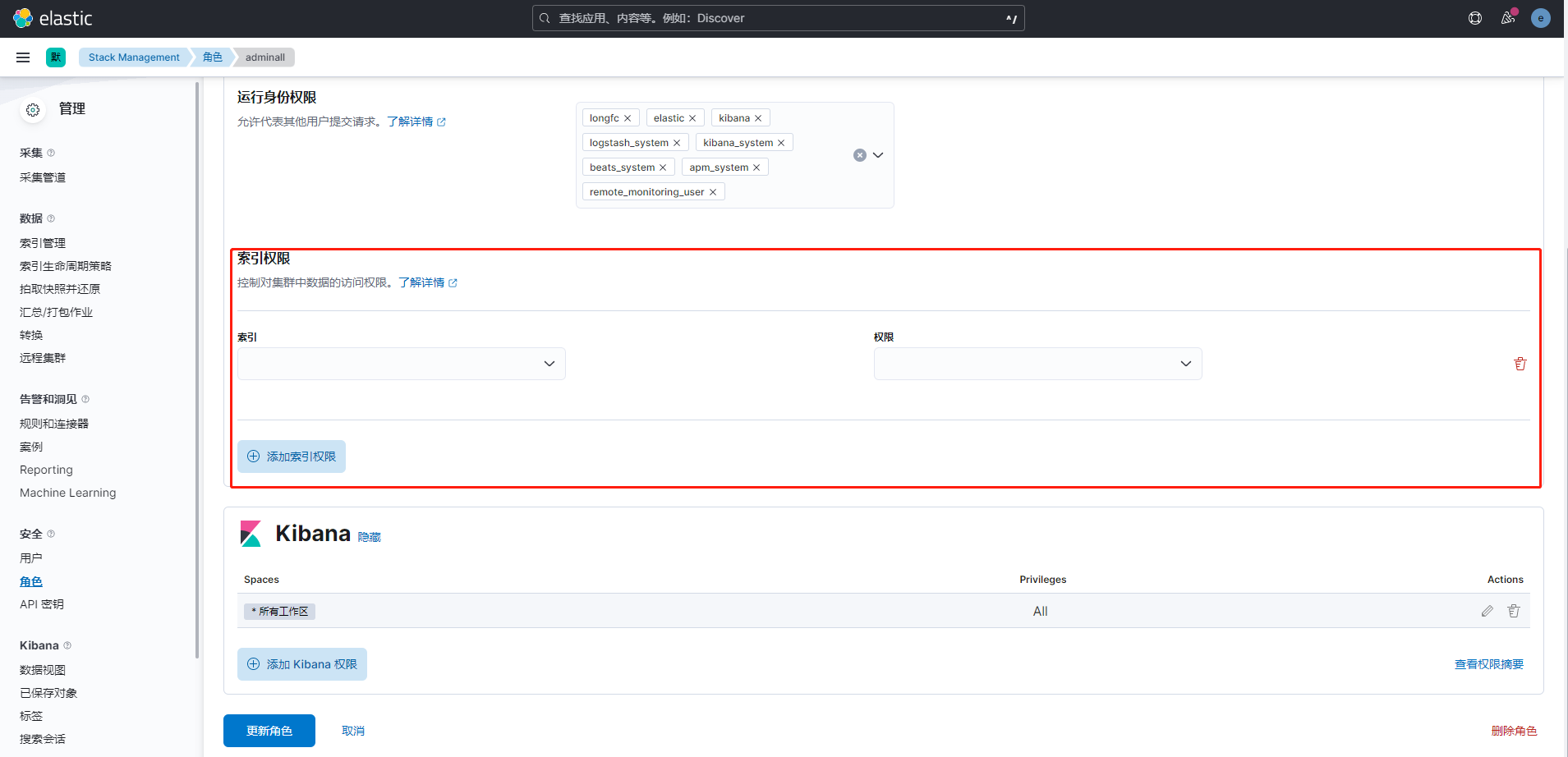The height and width of the screenshot is (757, 1568).
Task: Click 取消 to cancel editing
Action: pos(353,731)
